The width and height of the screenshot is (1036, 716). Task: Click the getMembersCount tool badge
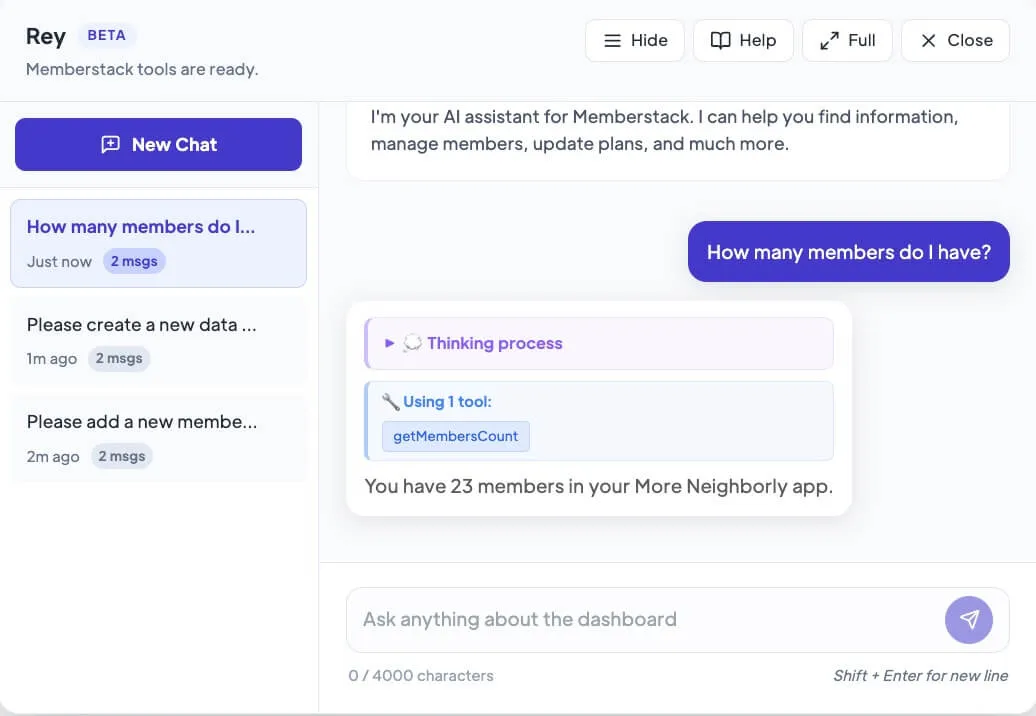[x=455, y=436]
